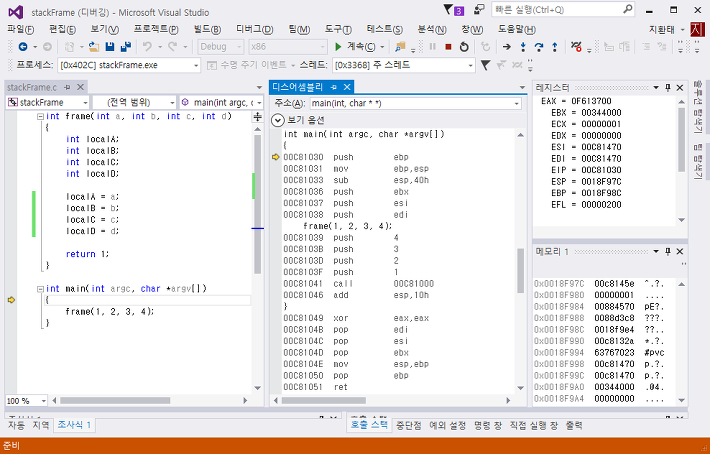Click the disassembly horizontal scrollbar thumb
710x454 pixels.
pos(324,401)
